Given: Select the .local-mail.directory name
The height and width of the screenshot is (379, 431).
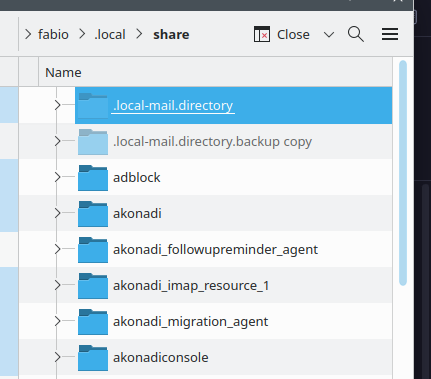Looking at the screenshot, I should click(x=173, y=106).
